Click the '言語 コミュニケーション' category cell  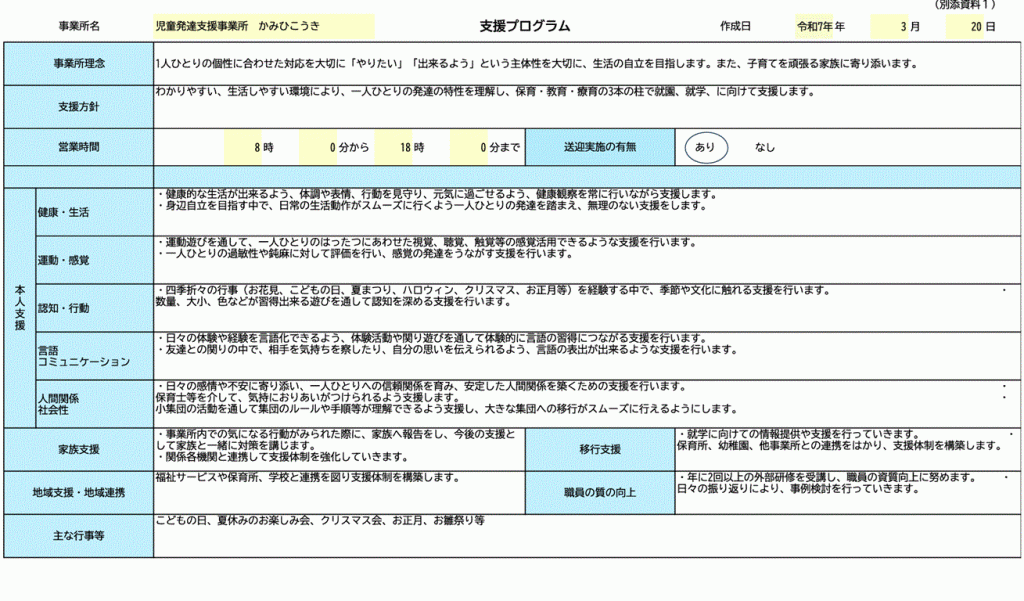(x=95, y=356)
